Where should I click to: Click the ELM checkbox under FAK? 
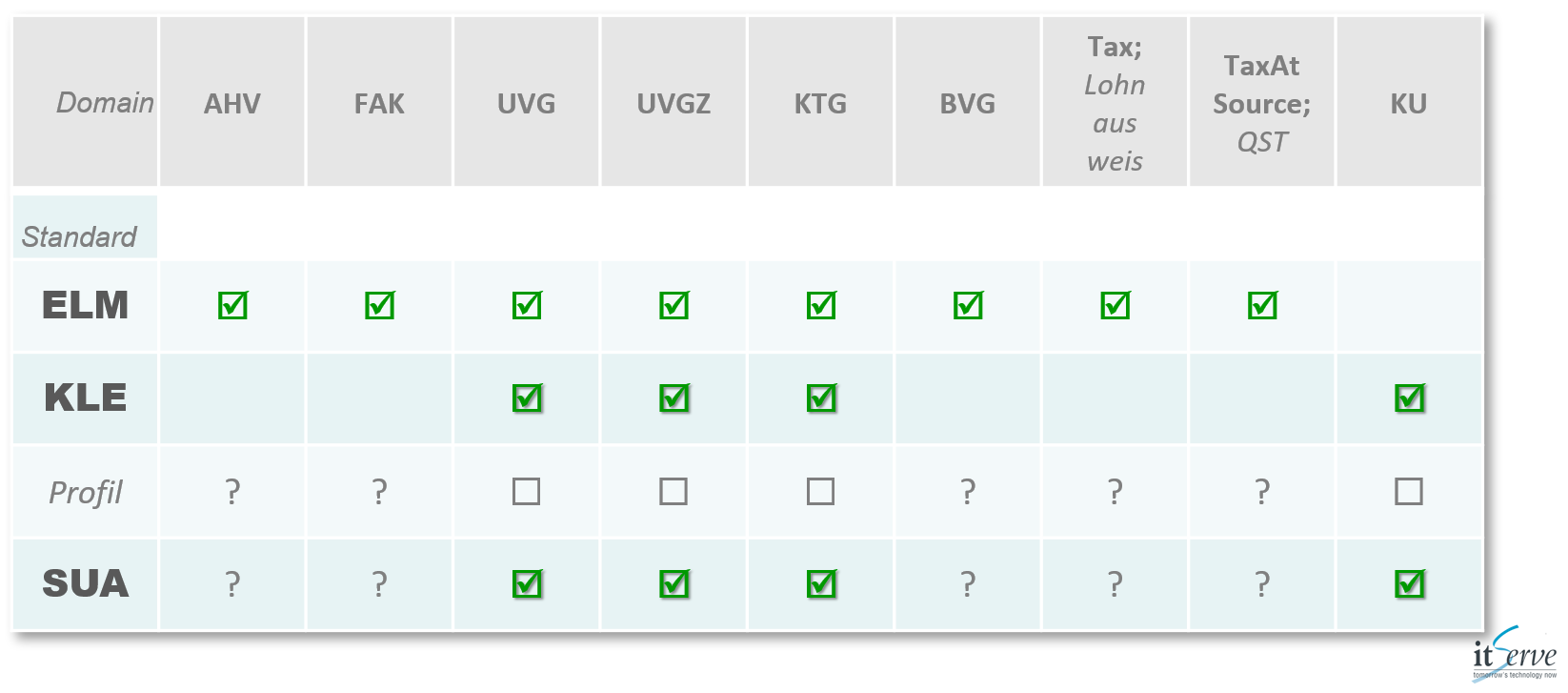(379, 305)
